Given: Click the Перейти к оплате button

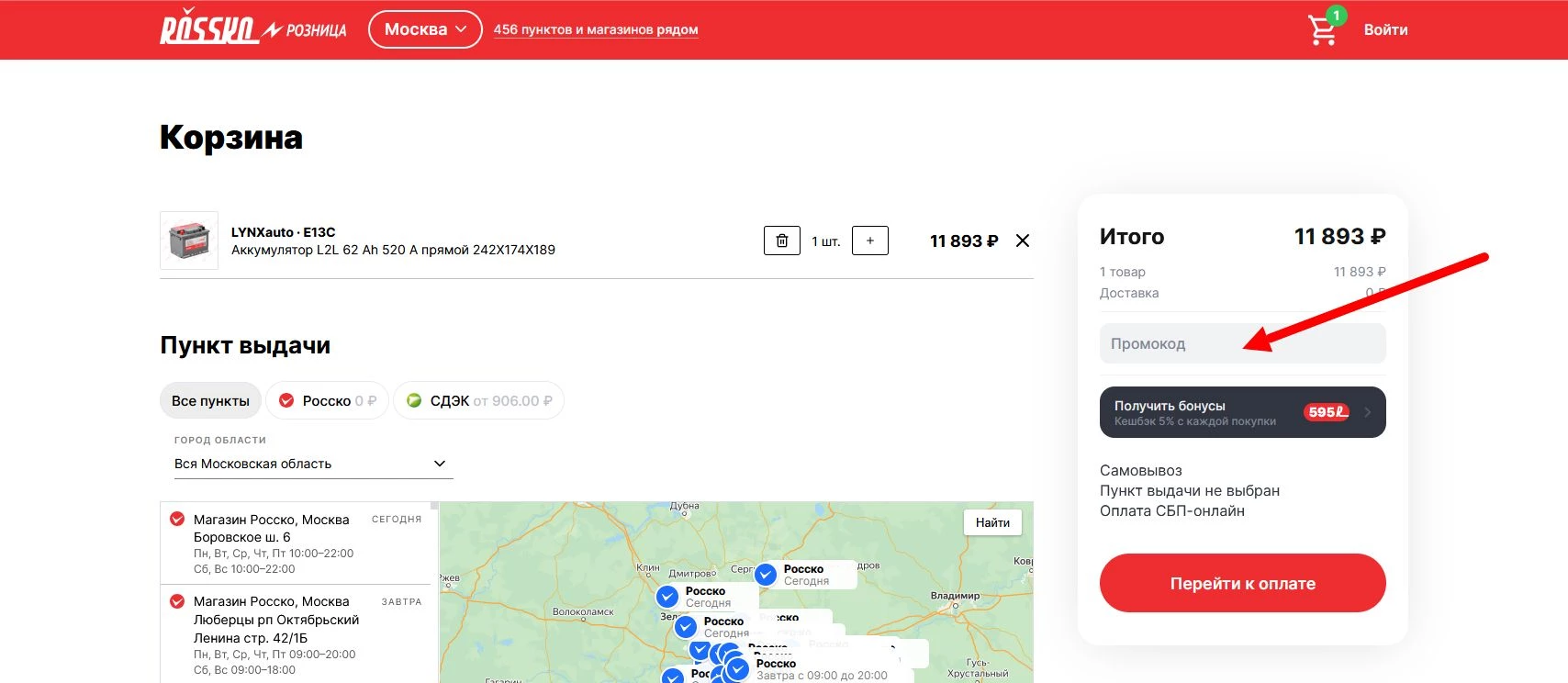Looking at the screenshot, I should tap(1242, 583).
